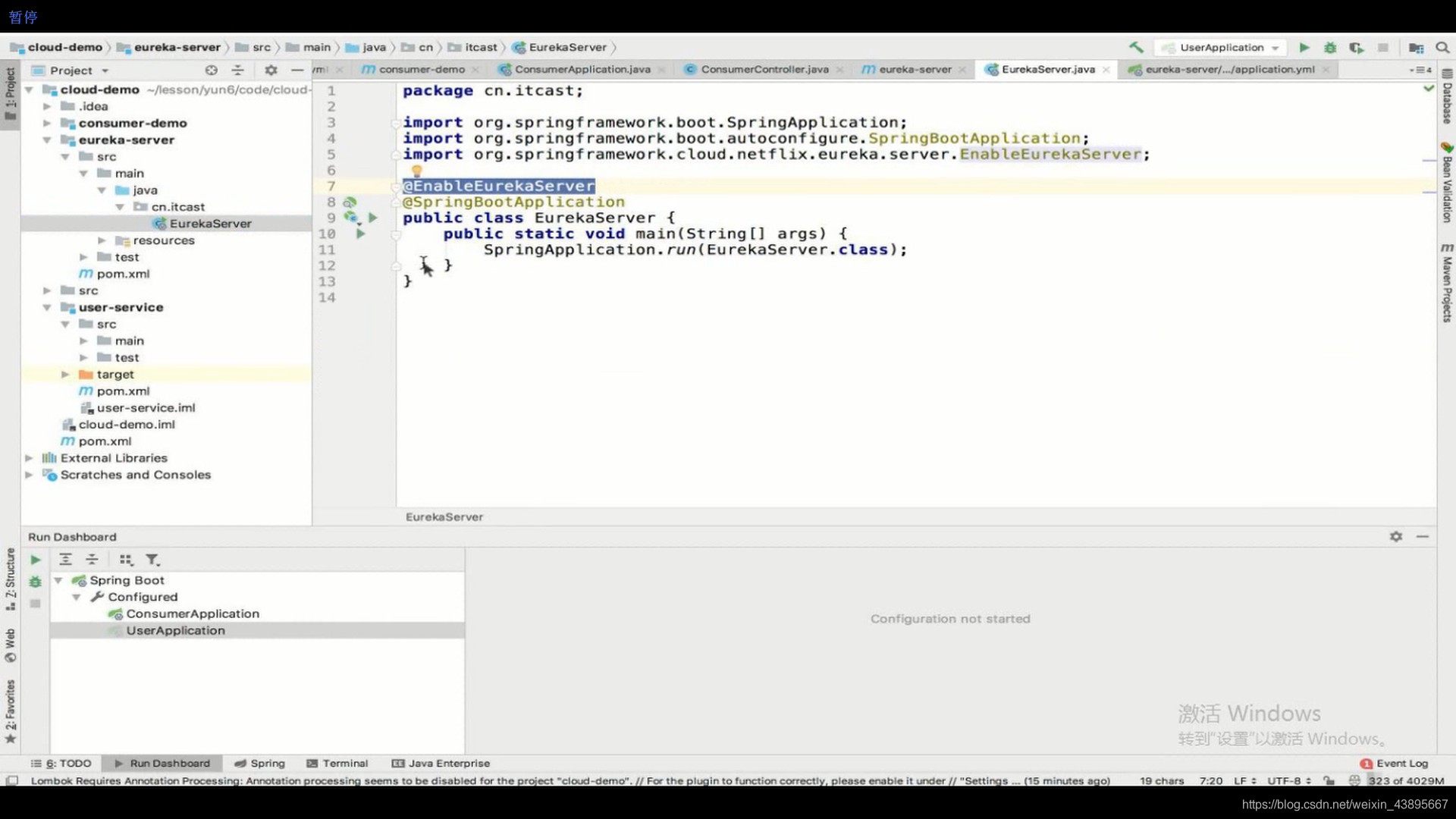Collapse all in the Project panel header
1456x819 pixels.
(237, 70)
